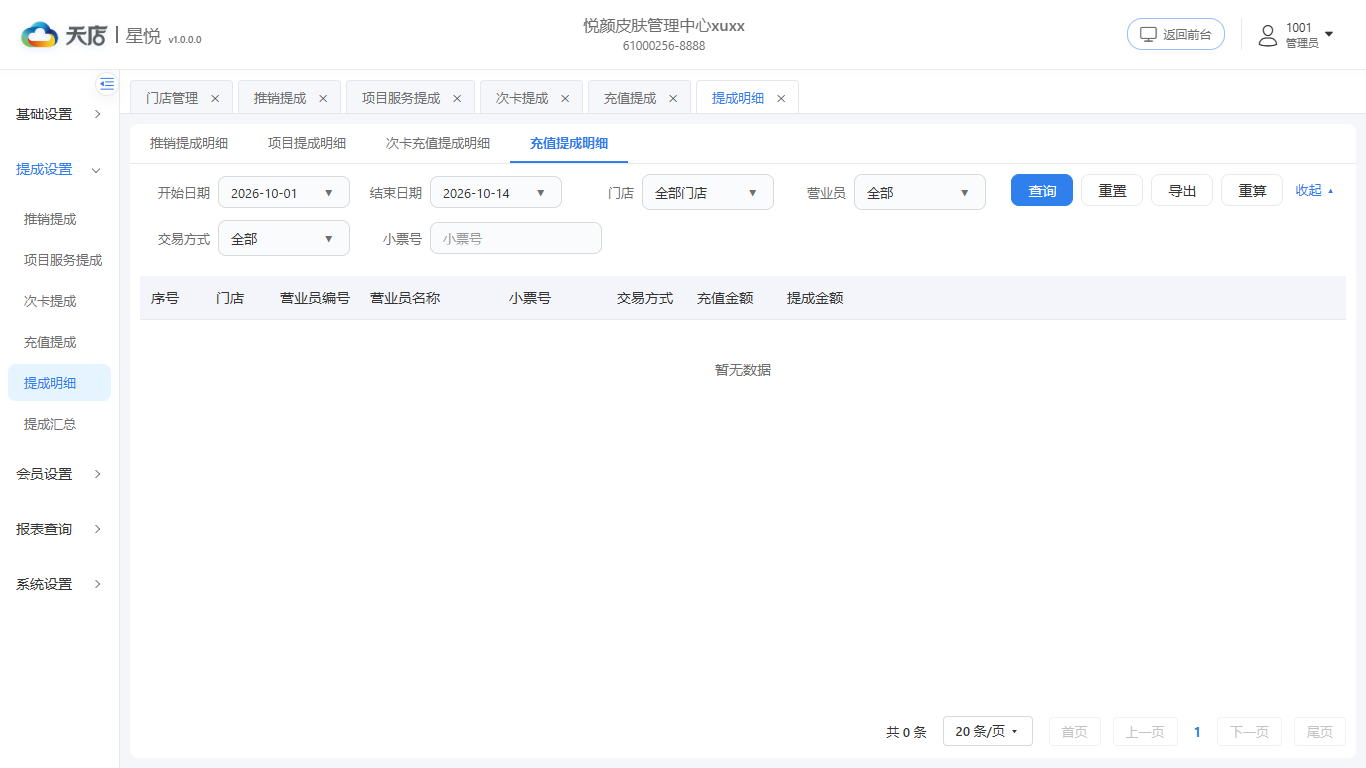
Task: Open 充值提成 in the sidebar
Action: tap(59, 342)
